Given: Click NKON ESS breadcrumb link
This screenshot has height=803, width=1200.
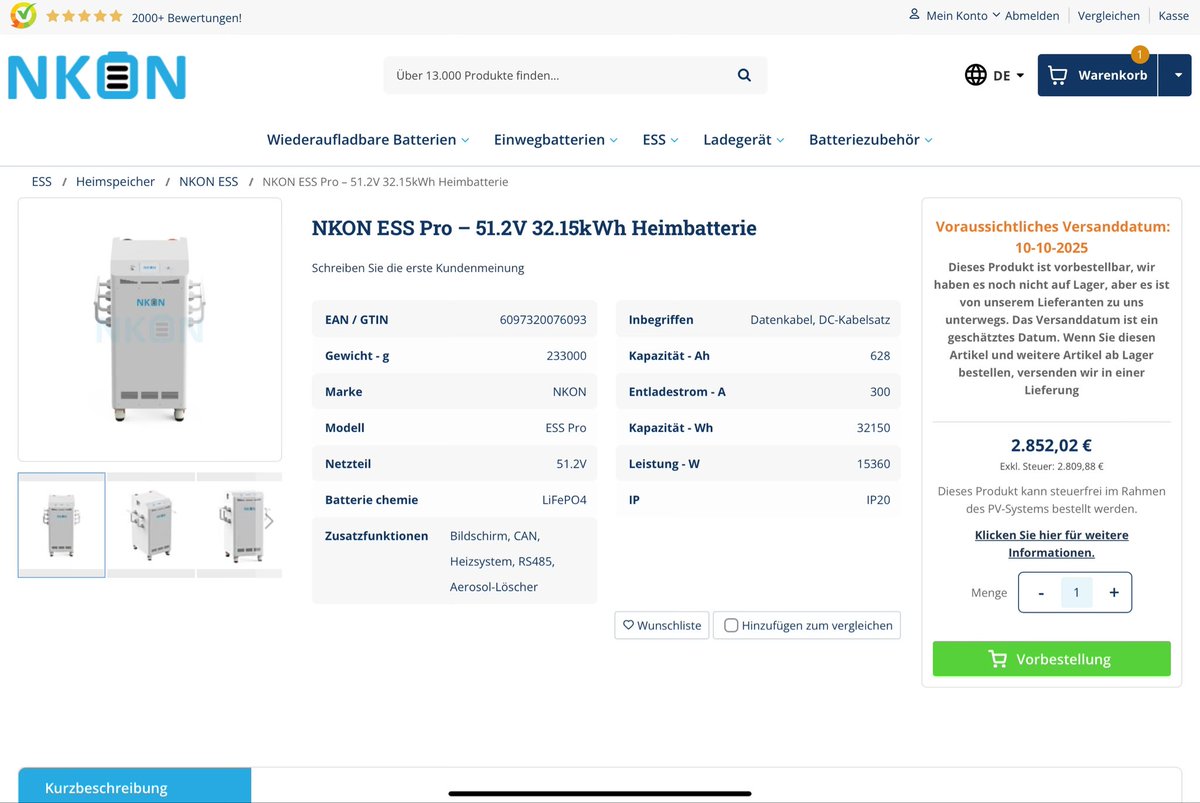Looking at the screenshot, I should tap(208, 182).
